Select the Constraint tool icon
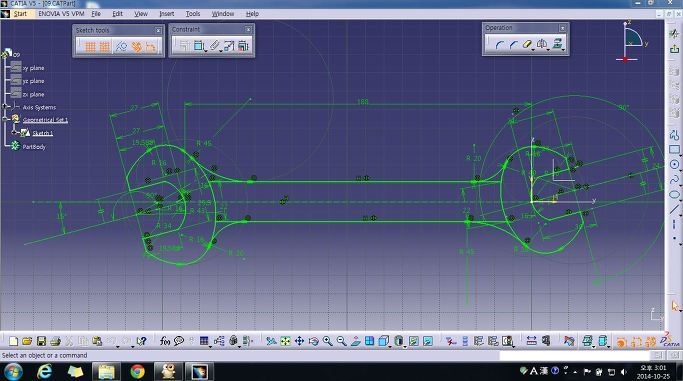Image resolution: width=683 pixels, height=381 pixels. tap(199, 45)
